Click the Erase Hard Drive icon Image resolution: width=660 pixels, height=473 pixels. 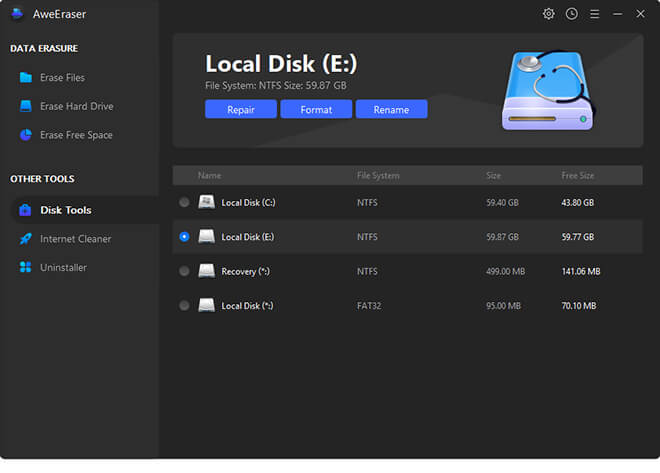pos(26,106)
